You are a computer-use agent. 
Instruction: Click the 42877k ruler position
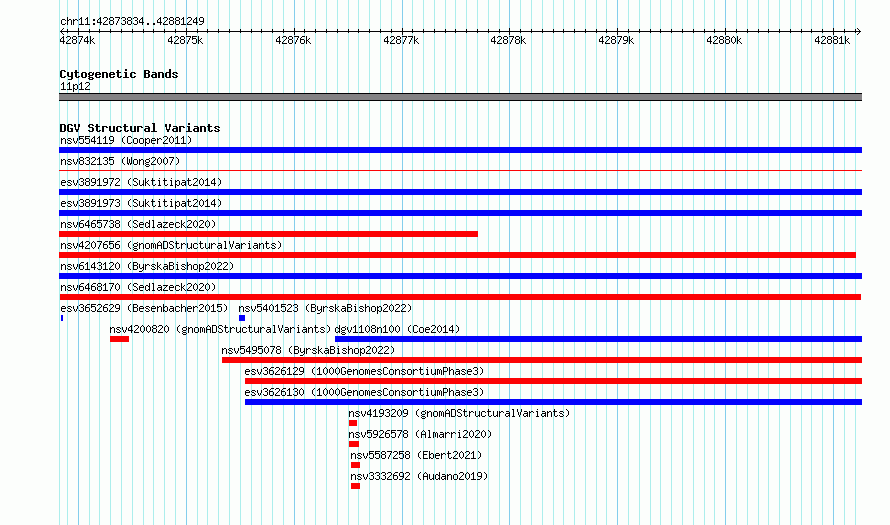click(x=401, y=40)
